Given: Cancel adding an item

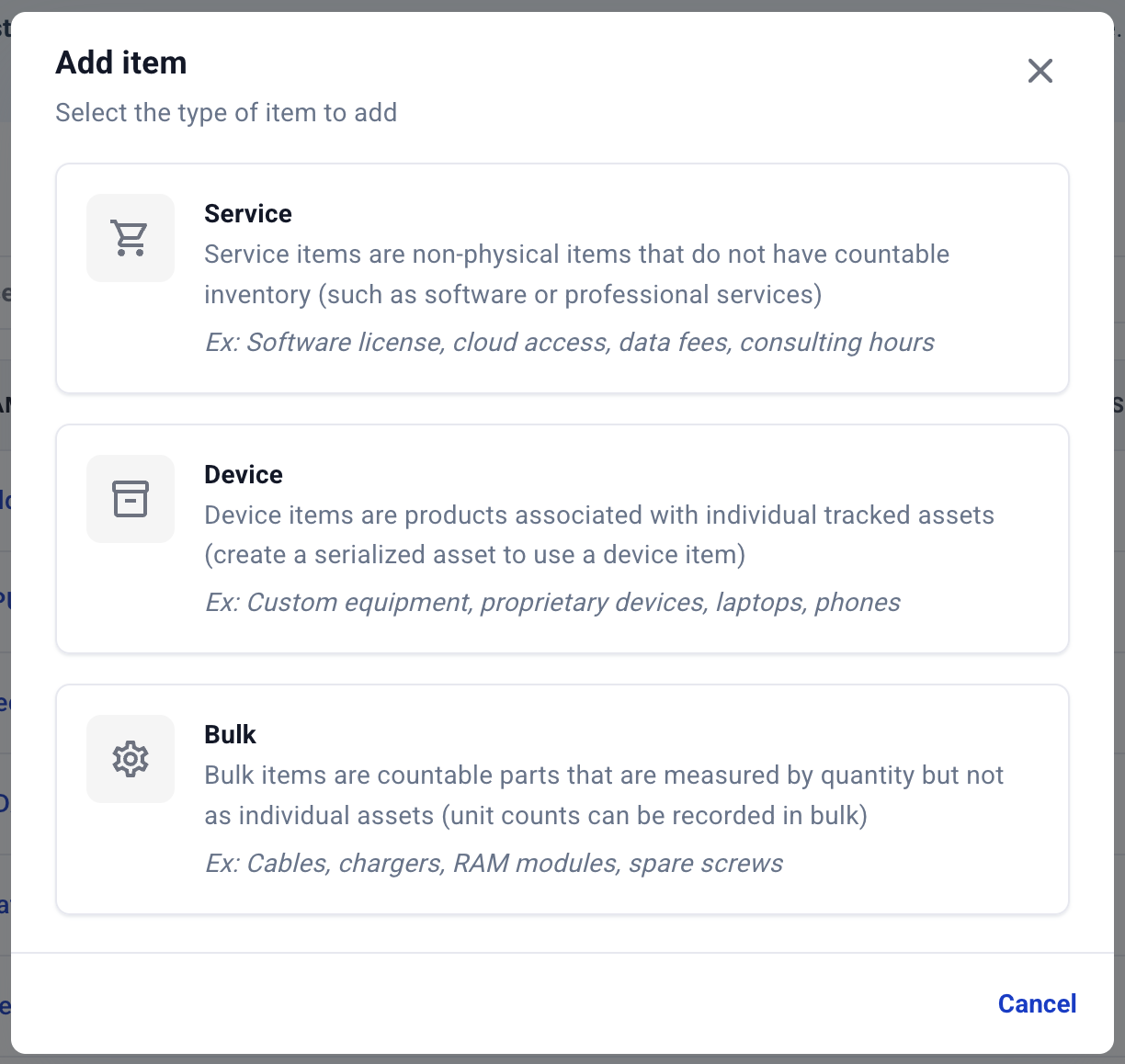Looking at the screenshot, I should click(1037, 1003).
